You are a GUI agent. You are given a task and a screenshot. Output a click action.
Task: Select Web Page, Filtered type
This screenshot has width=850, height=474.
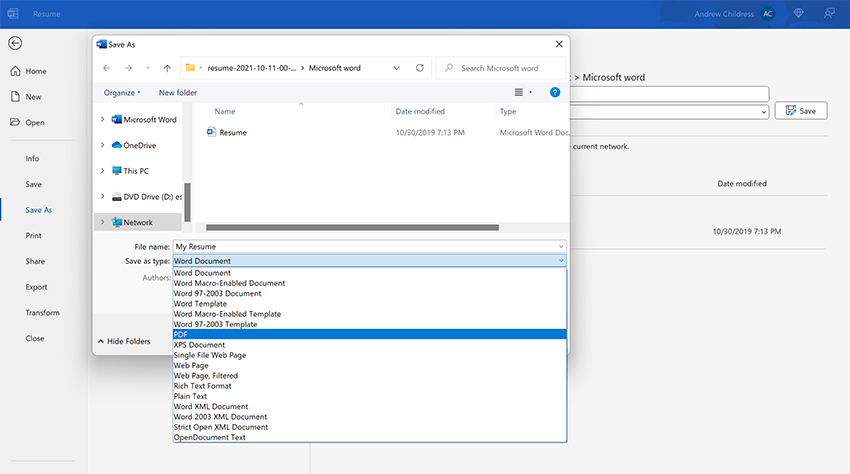(x=370, y=376)
